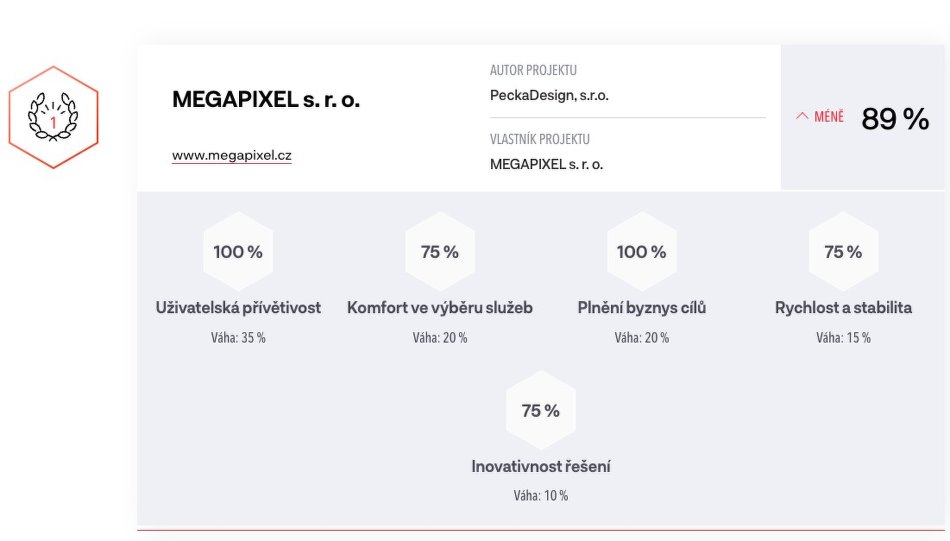Click the 89 % overall score
The height and width of the screenshot is (541, 950).
tap(895, 118)
